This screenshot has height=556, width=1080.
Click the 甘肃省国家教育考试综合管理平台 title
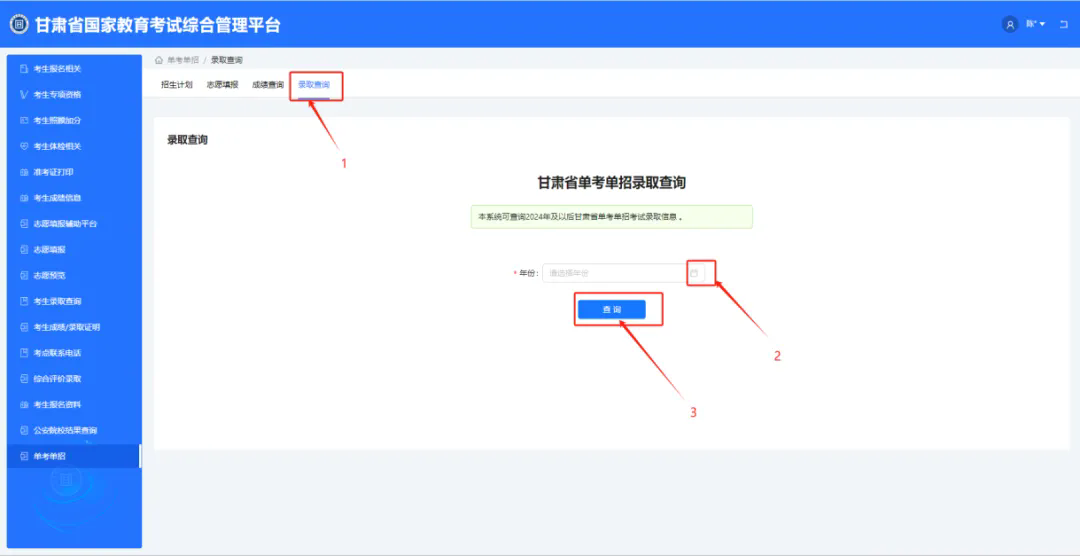[158, 25]
